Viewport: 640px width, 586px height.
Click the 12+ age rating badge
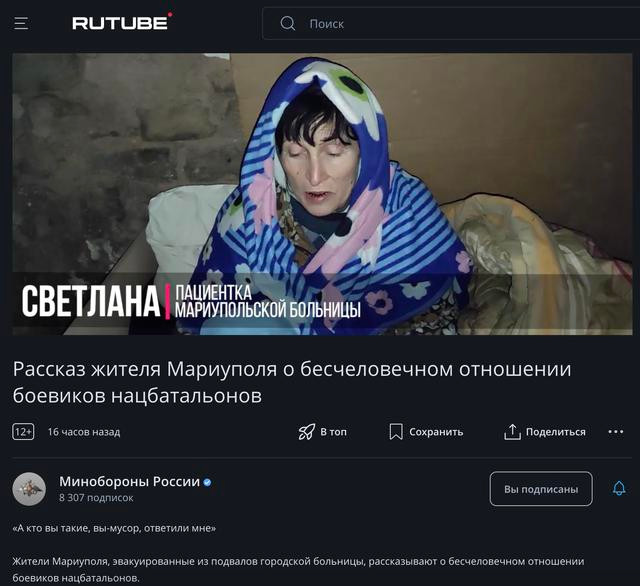[23, 432]
